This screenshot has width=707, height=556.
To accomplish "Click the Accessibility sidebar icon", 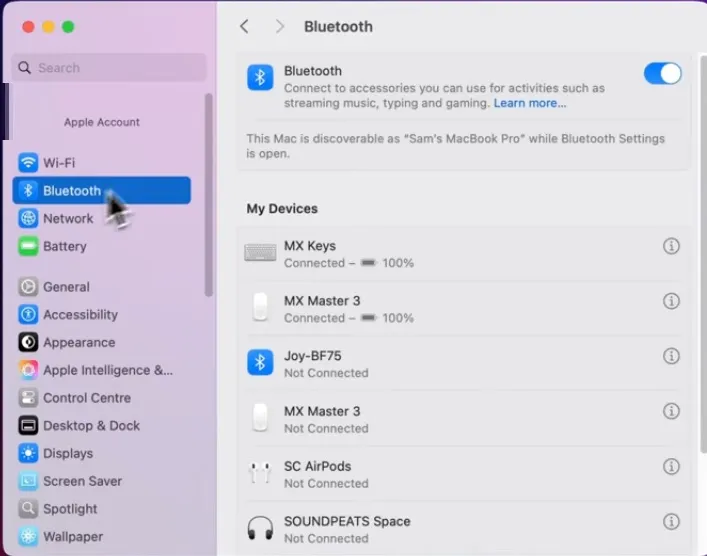I will (28, 314).
